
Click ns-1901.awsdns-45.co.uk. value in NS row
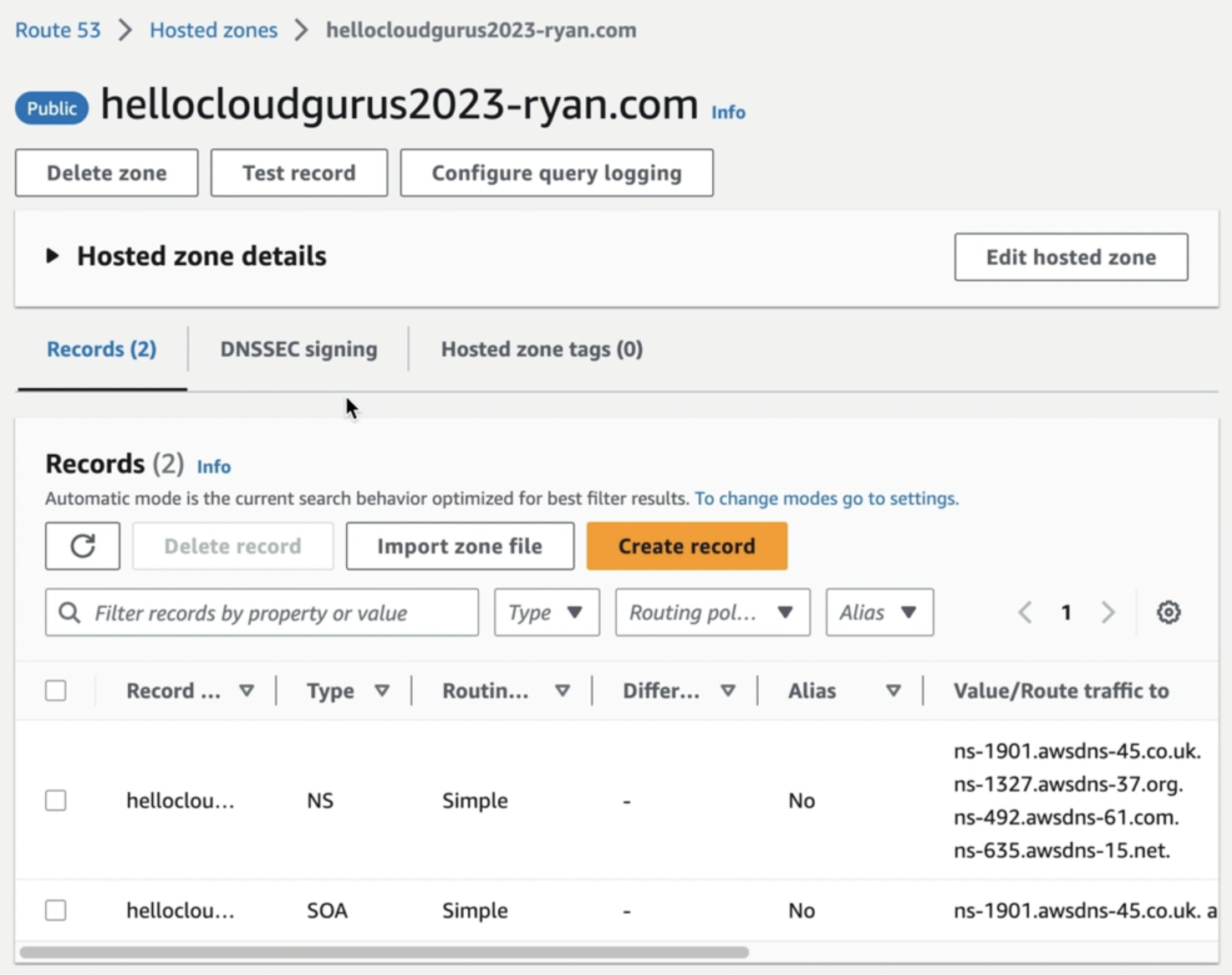point(1077,751)
